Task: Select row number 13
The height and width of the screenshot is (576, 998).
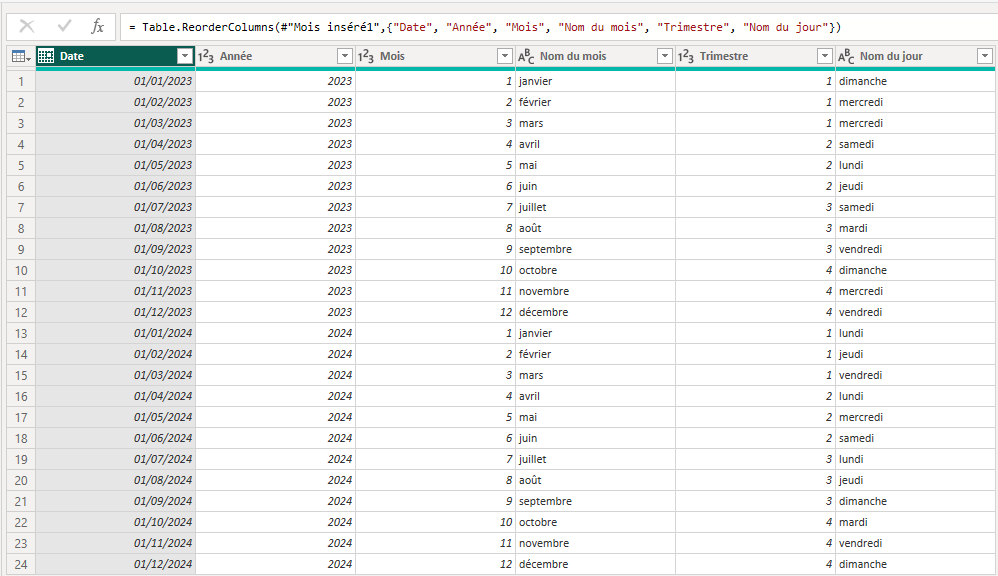Action: click(20, 333)
